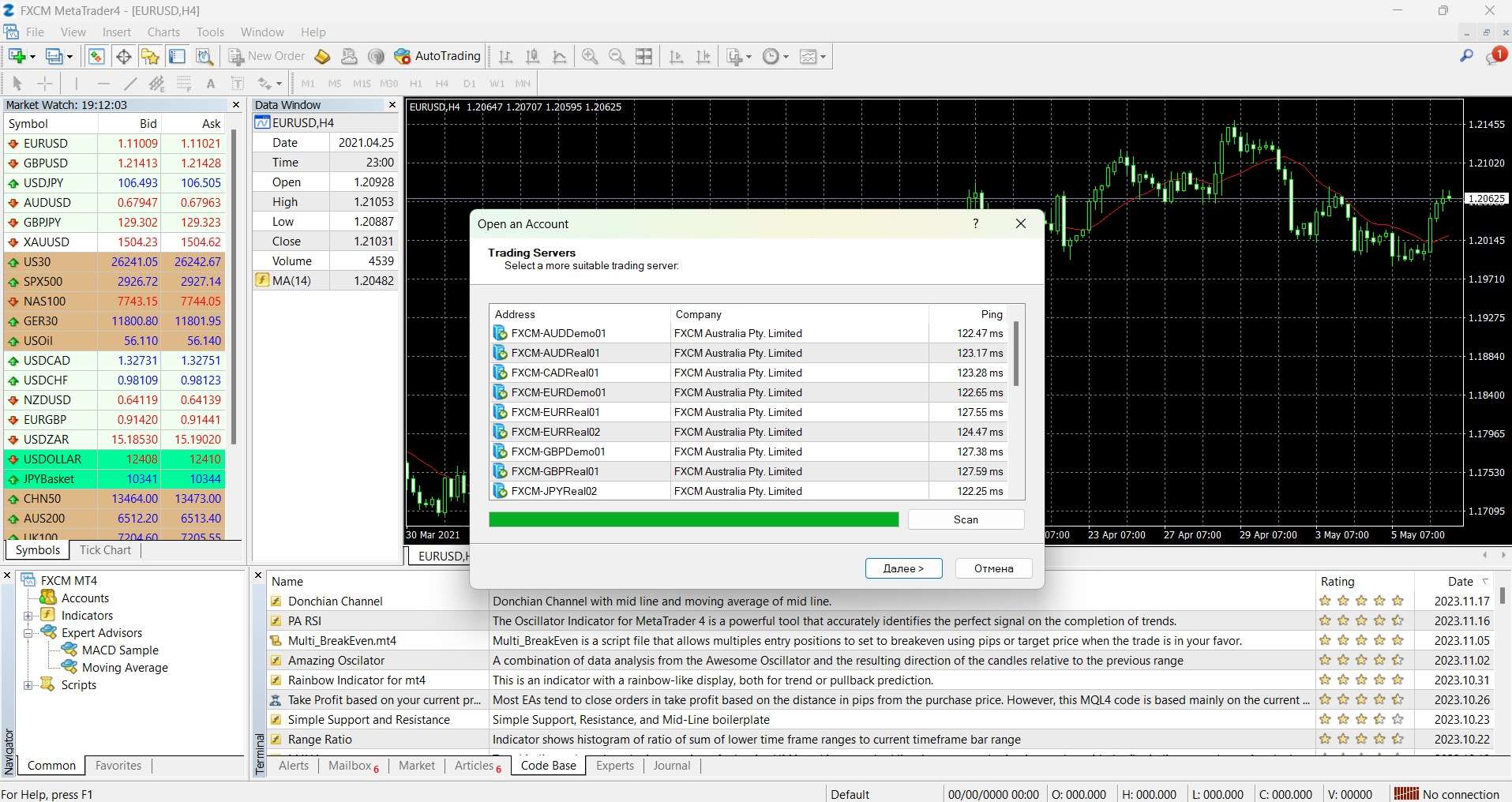Click the New Chart icon
1512x802 pixels.
pyautogui.click(x=17, y=56)
